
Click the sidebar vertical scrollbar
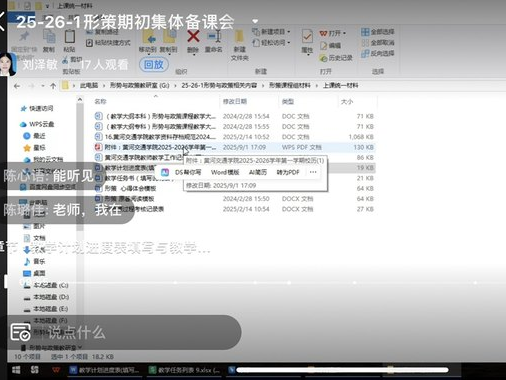(x=80, y=167)
